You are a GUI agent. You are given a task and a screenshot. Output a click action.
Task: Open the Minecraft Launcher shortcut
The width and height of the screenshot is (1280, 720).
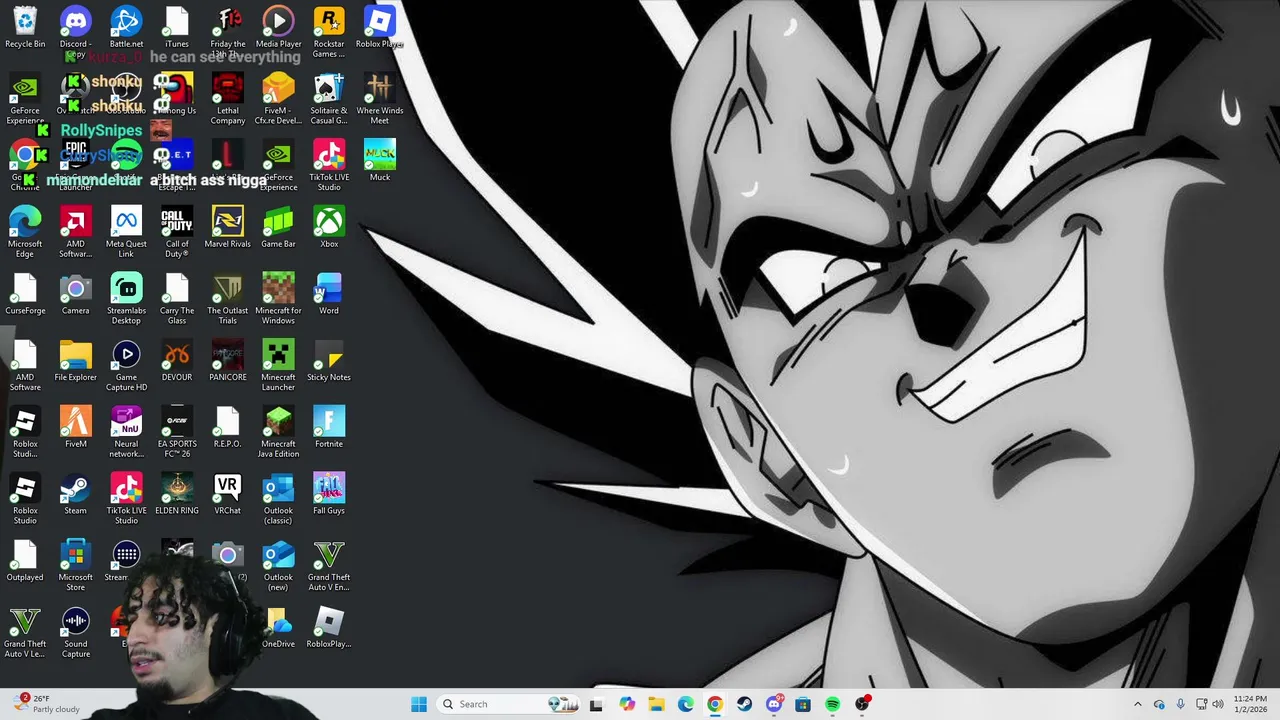(278, 366)
